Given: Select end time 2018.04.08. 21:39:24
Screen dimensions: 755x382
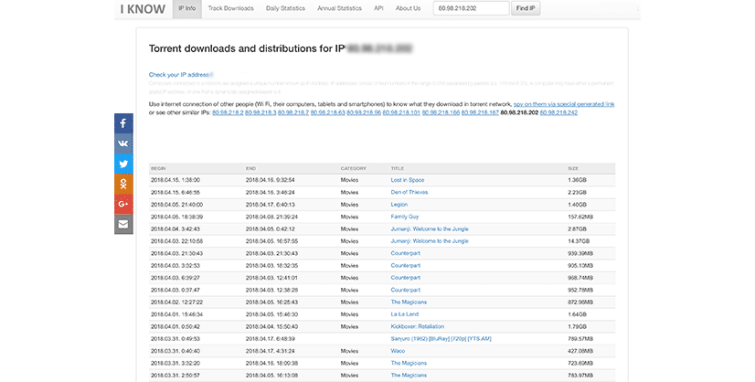Looking at the screenshot, I should click(272, 217).
